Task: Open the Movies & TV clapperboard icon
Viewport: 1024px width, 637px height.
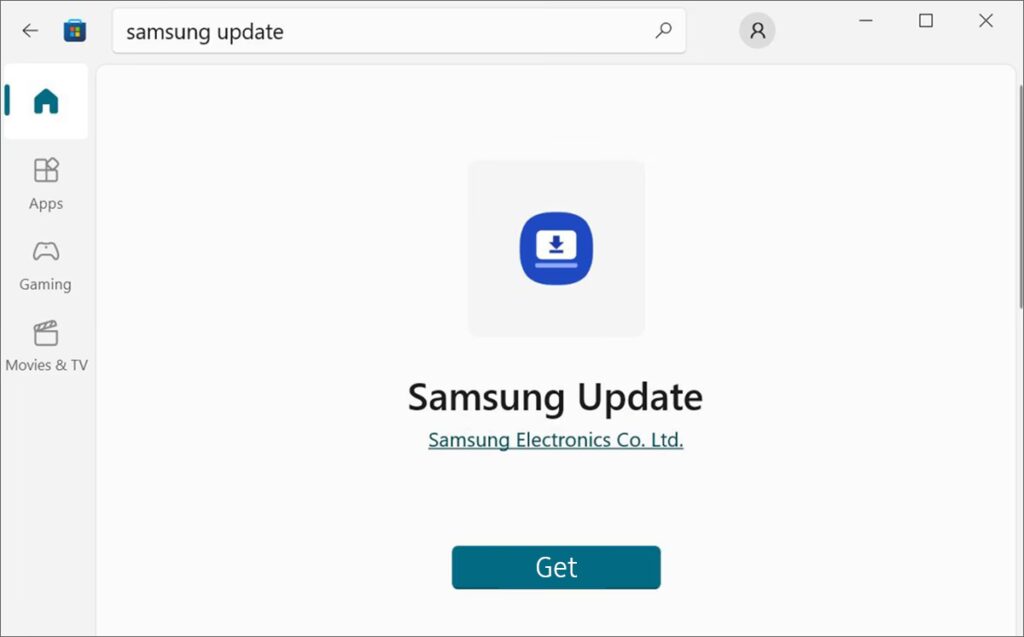Action: click(x=46, y=333)
